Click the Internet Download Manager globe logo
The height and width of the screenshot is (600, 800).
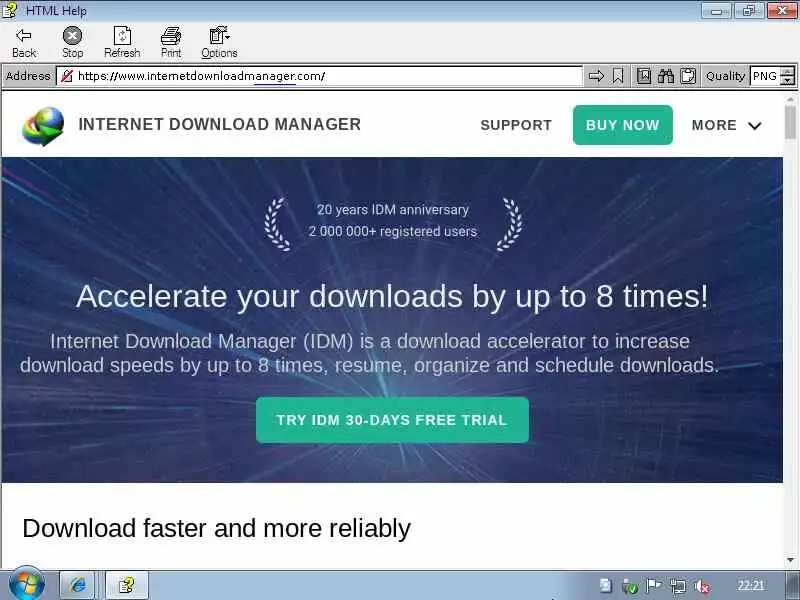[x=43, y=126]
